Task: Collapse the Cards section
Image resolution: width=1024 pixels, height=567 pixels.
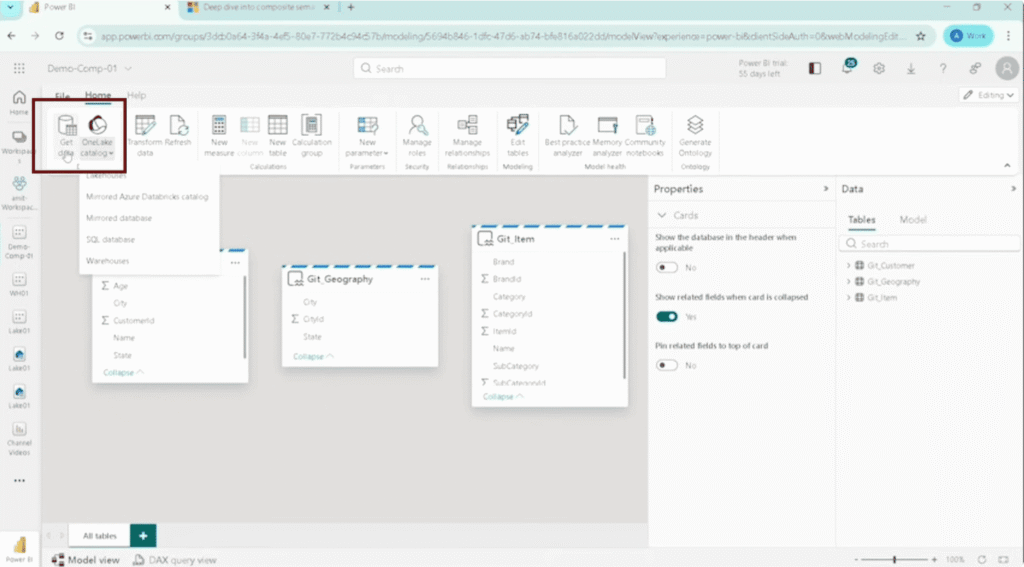Action: click(x=662, y=215)
